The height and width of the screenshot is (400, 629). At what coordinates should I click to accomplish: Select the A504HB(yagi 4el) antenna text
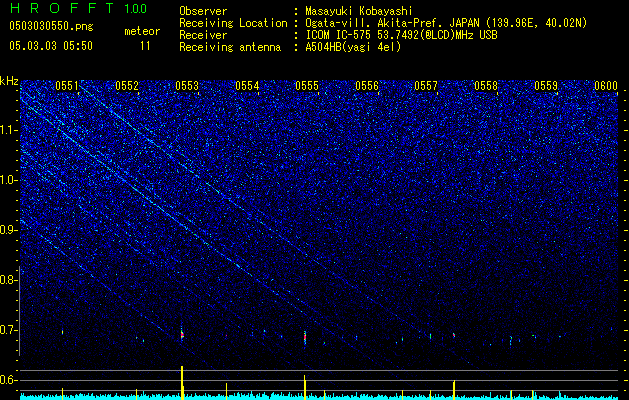[353, 47]
